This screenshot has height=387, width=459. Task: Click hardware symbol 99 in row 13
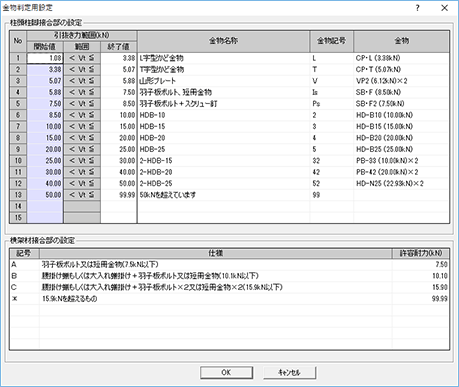tap(332, 195)
